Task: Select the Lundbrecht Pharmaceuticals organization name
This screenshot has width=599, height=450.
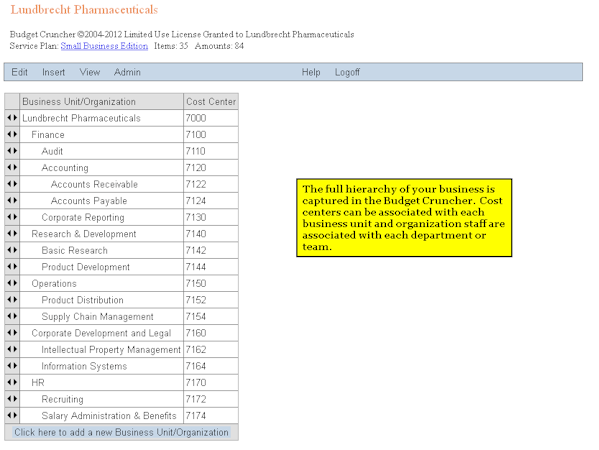Action: (x=81, y=118)
